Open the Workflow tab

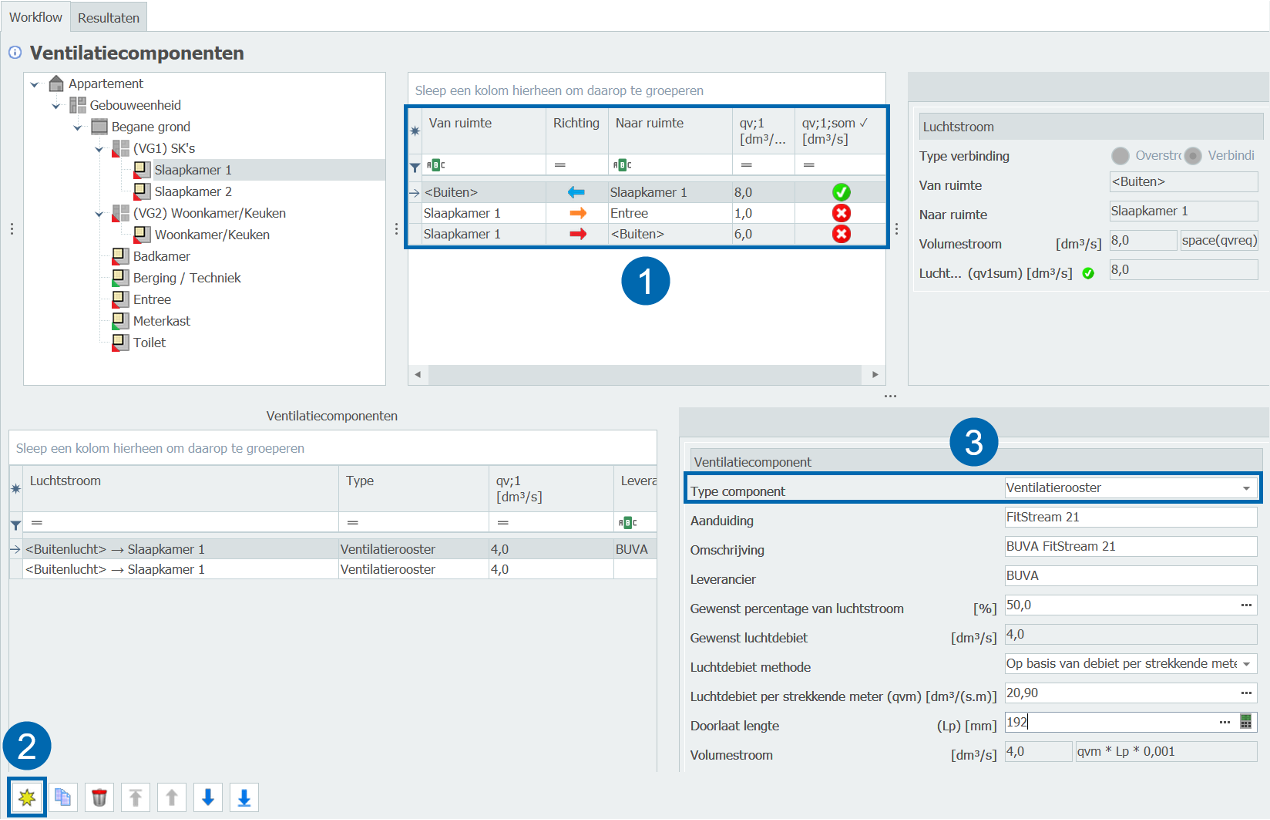point(36,17)
